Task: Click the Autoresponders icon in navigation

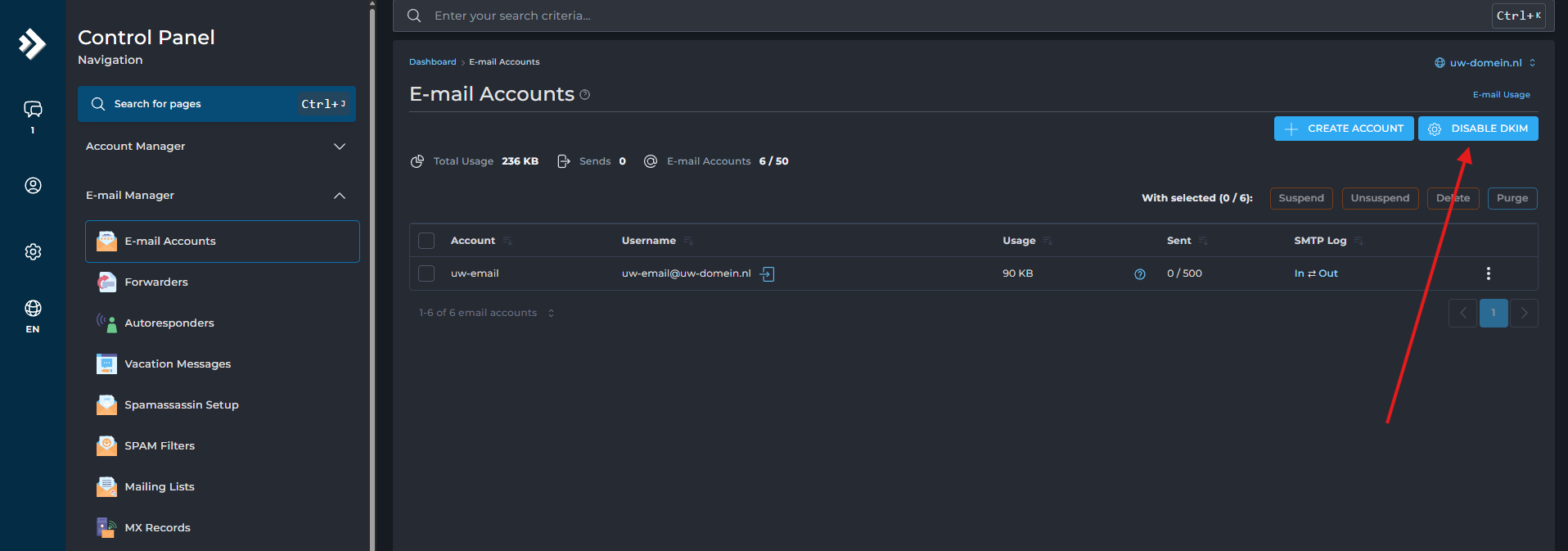Action: (106, 323)
